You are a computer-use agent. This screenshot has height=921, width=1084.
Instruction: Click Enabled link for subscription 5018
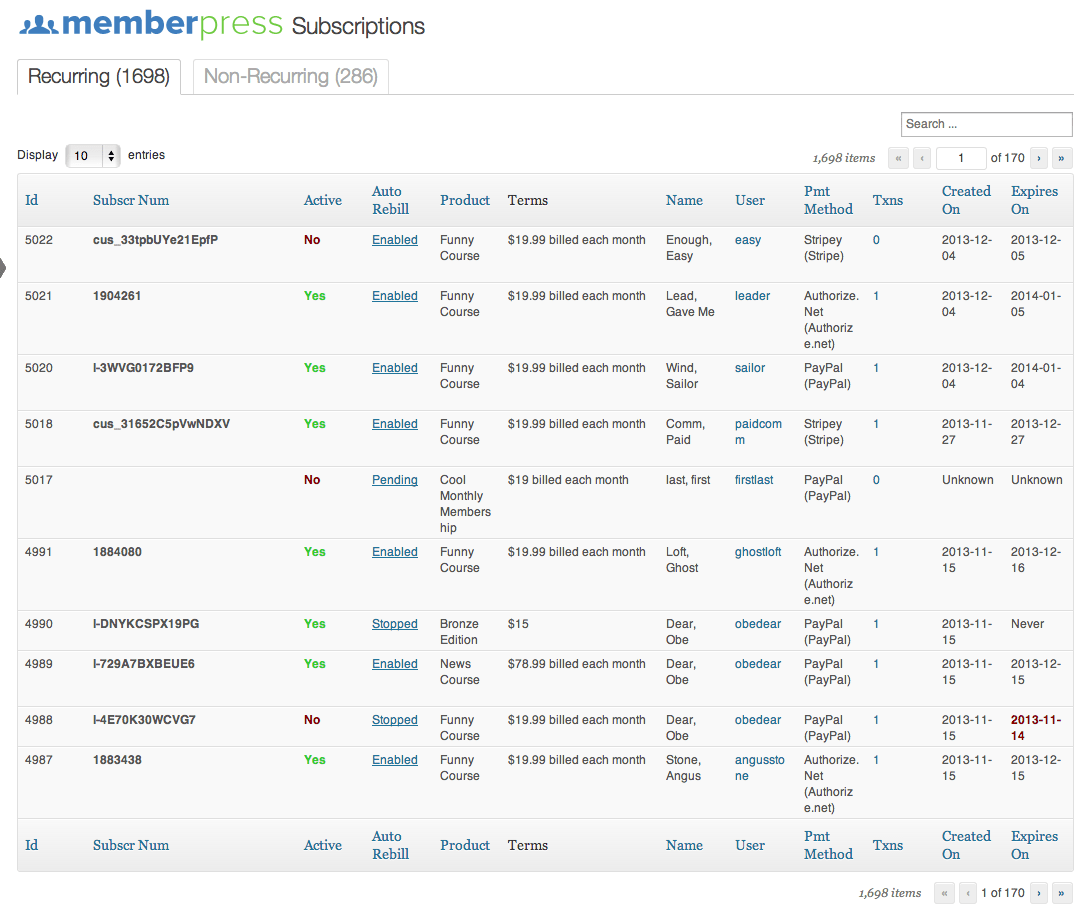395,424
